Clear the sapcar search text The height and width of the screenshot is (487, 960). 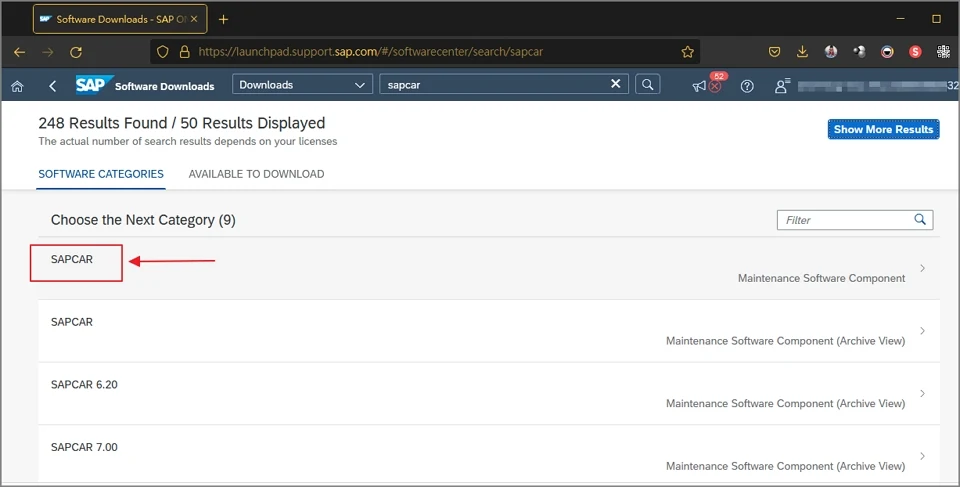point(615,84)
